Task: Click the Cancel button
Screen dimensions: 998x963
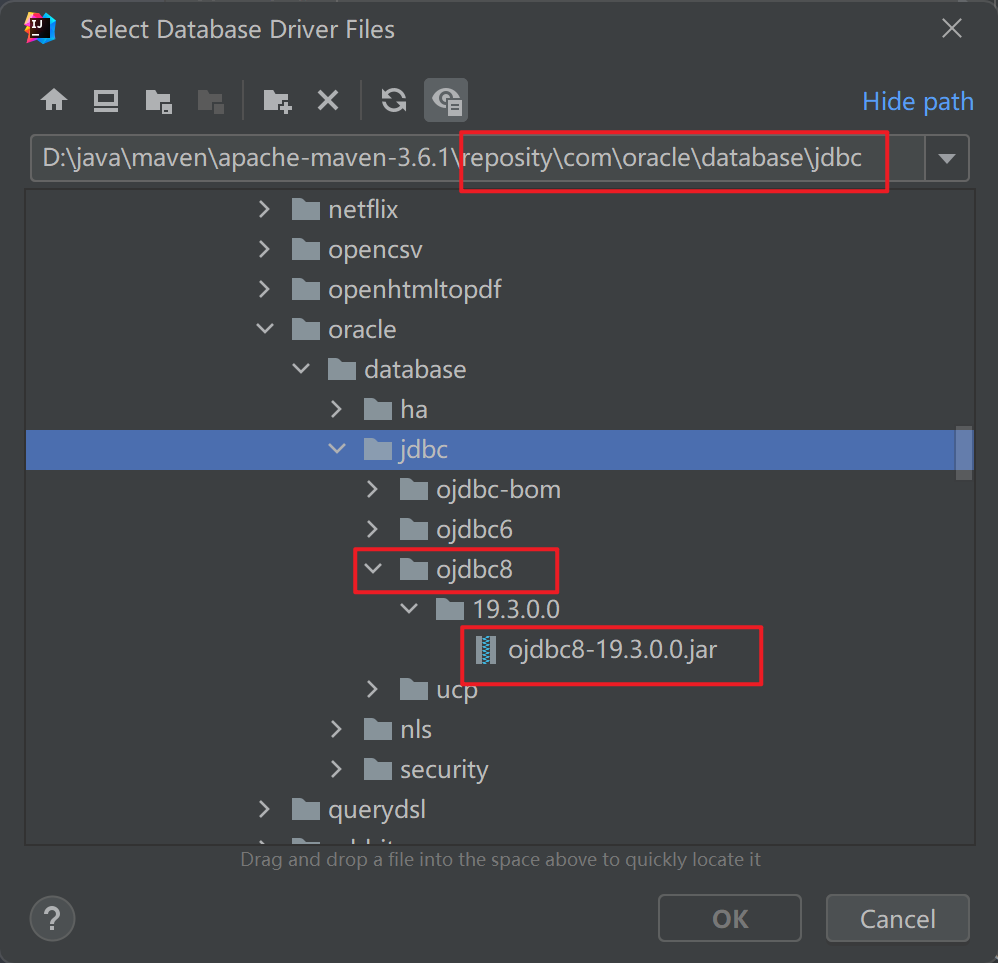Action: tap(897, 918)
